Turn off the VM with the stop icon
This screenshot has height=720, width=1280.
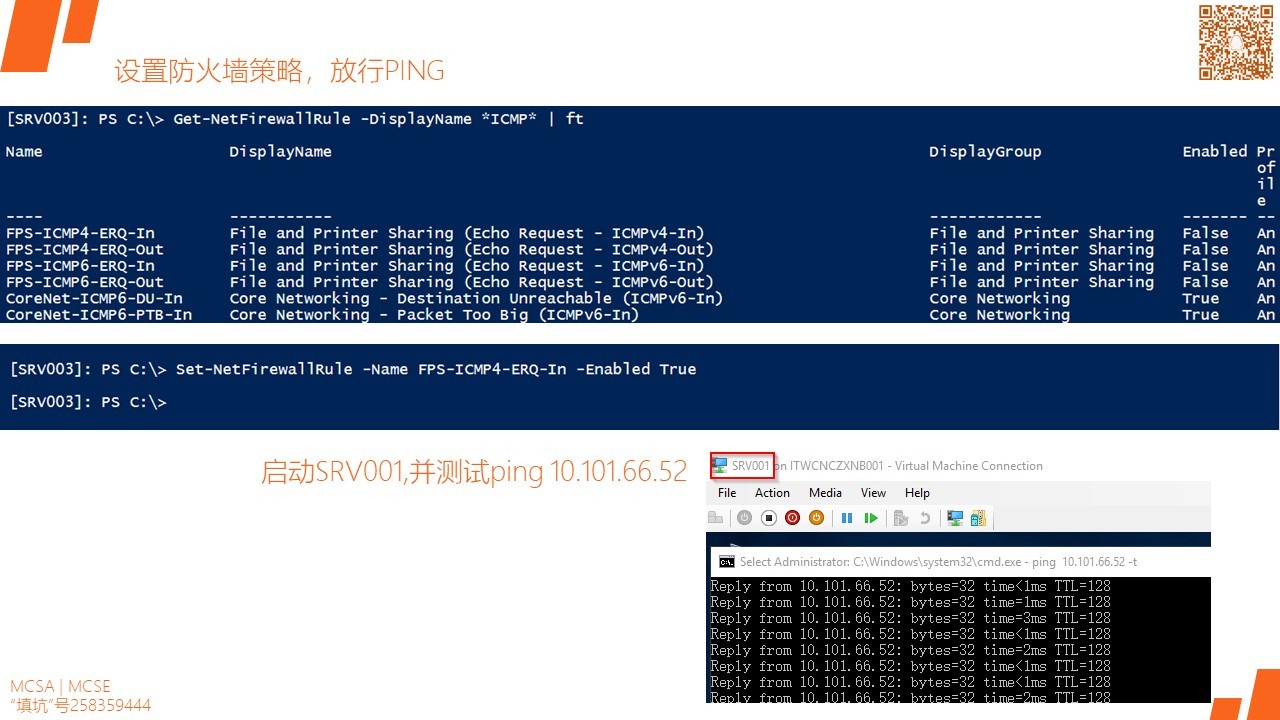coord(769,518)
